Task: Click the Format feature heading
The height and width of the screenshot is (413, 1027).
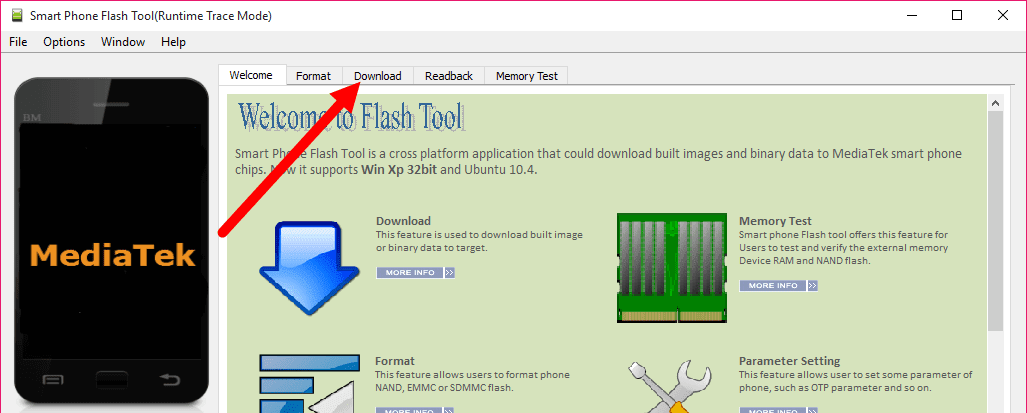Action: point(395,361)
